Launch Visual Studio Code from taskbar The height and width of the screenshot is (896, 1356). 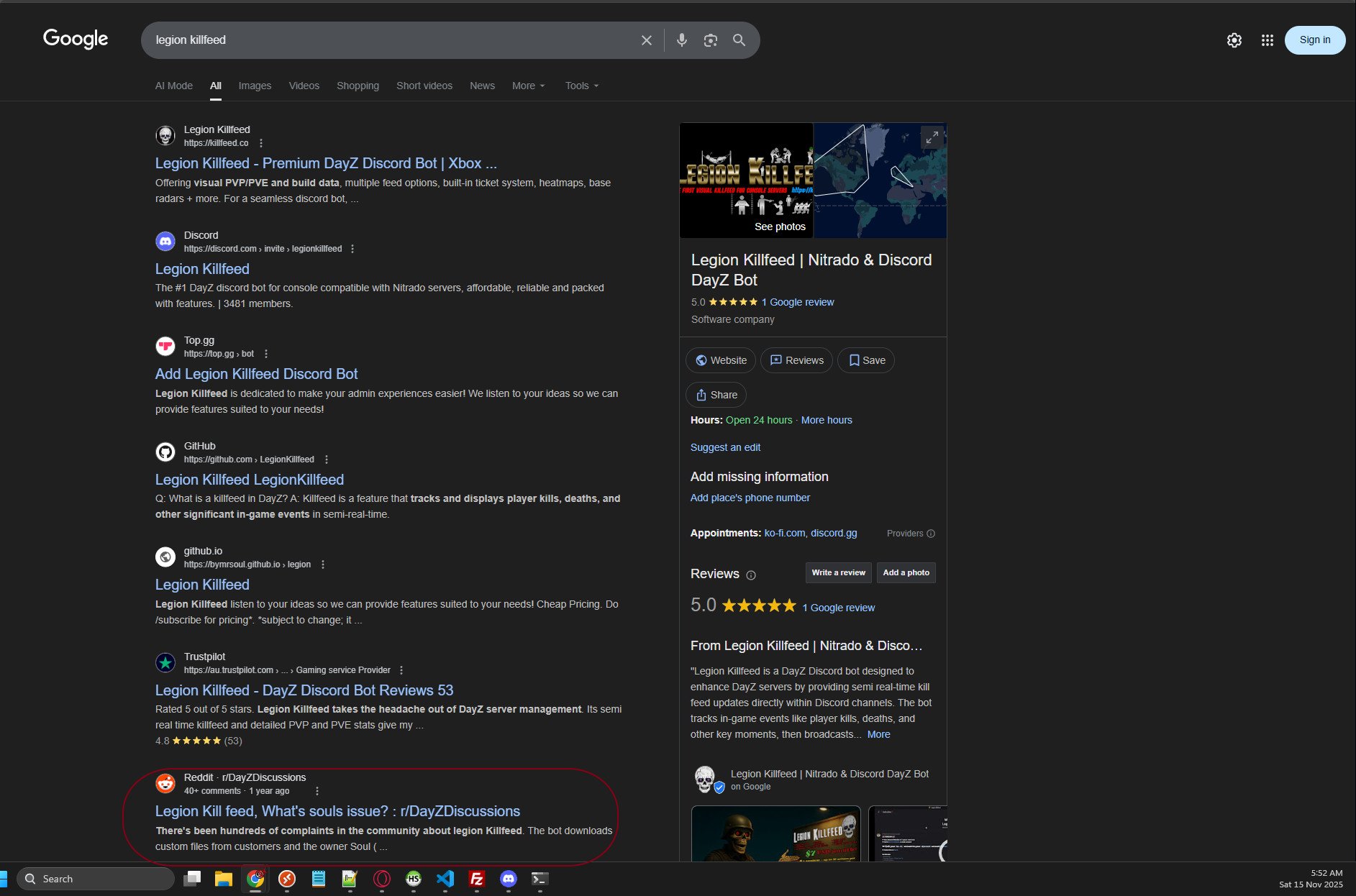pos(445,879)
